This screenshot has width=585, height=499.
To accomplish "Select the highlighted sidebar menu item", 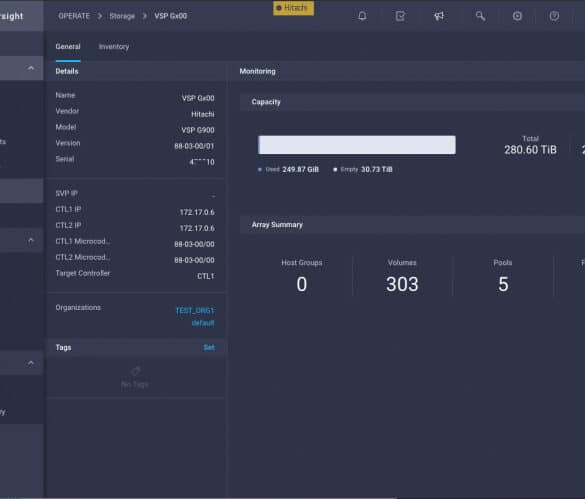I will coord(22,191).
